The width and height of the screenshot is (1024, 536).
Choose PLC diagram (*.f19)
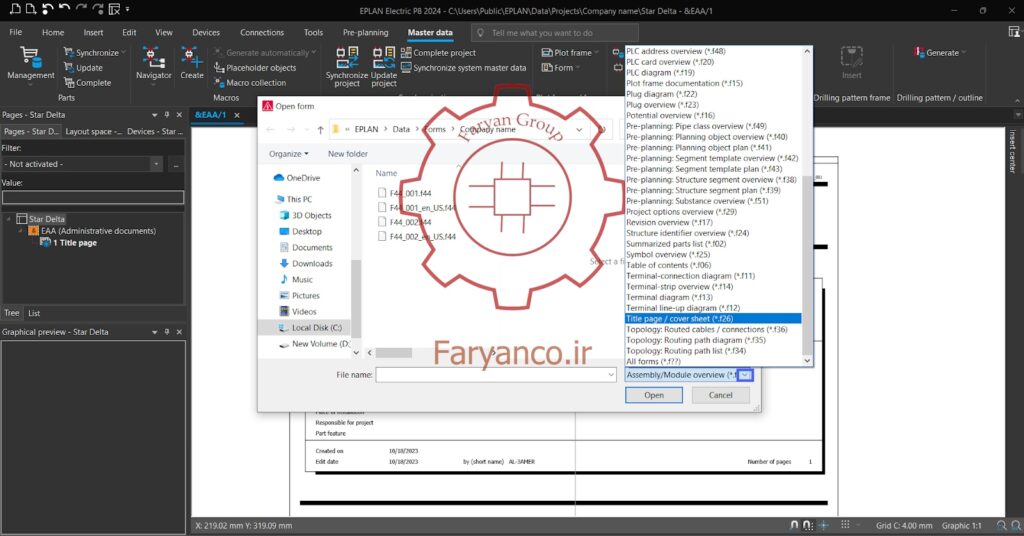(712, 72)
